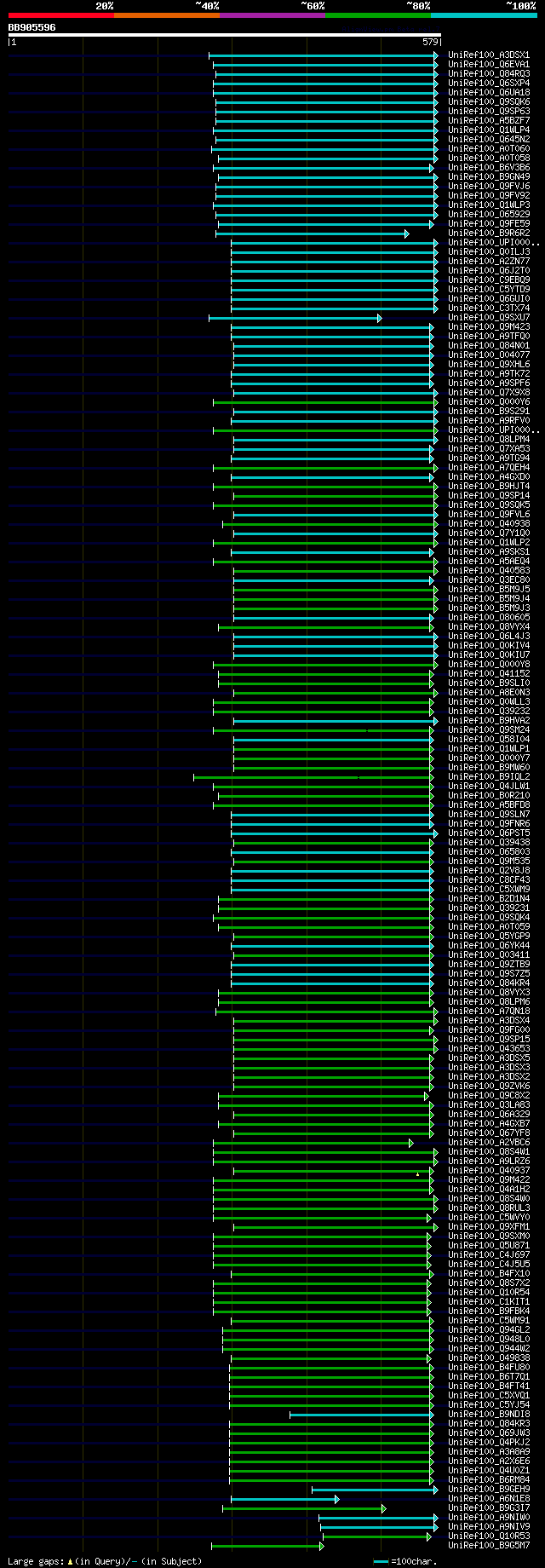Viewport: 545px width, 1568px height.
Task: Click the orange ~40% identity legend segment
Action: pos(167,15)
